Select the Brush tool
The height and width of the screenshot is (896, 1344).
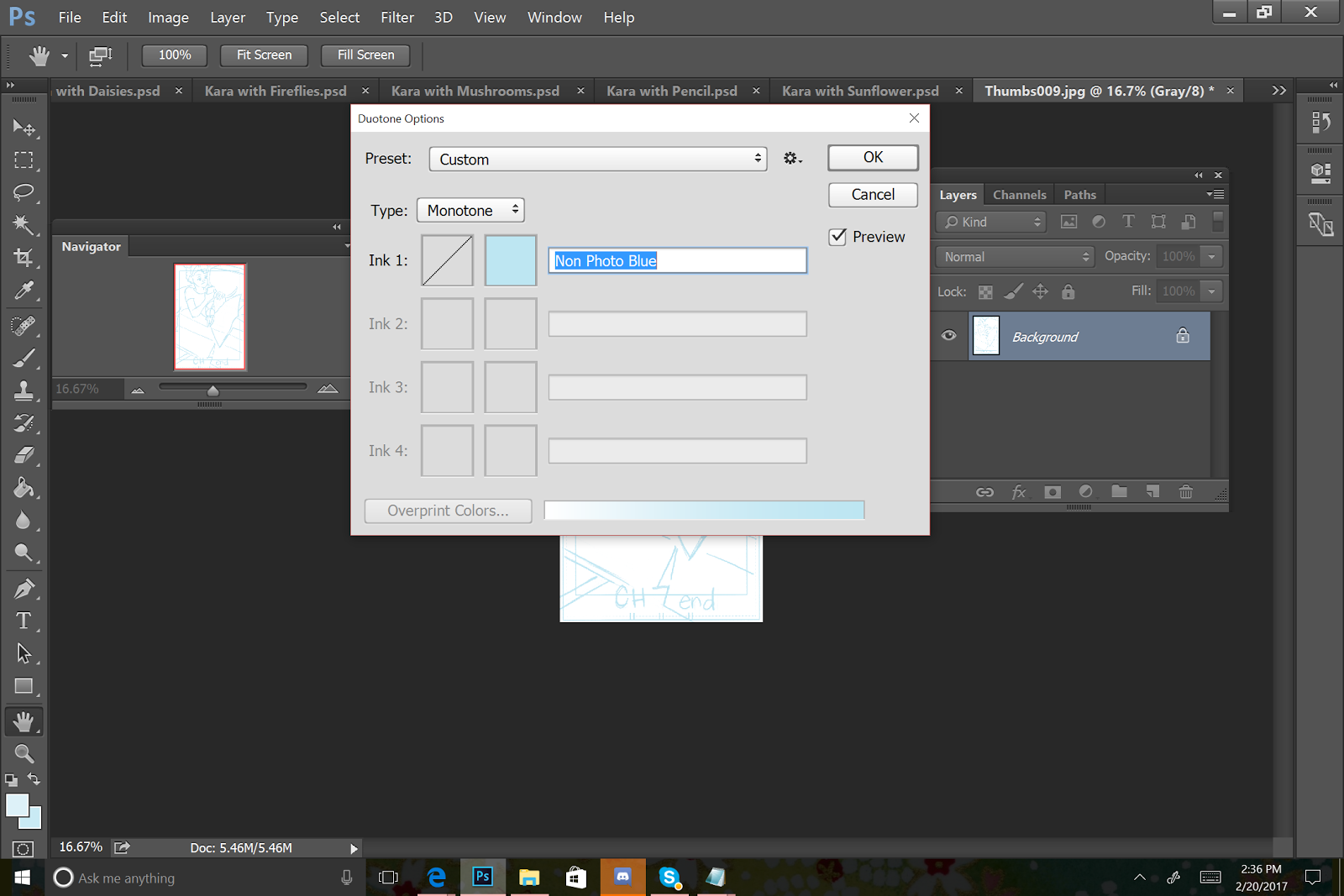[24, 359]
